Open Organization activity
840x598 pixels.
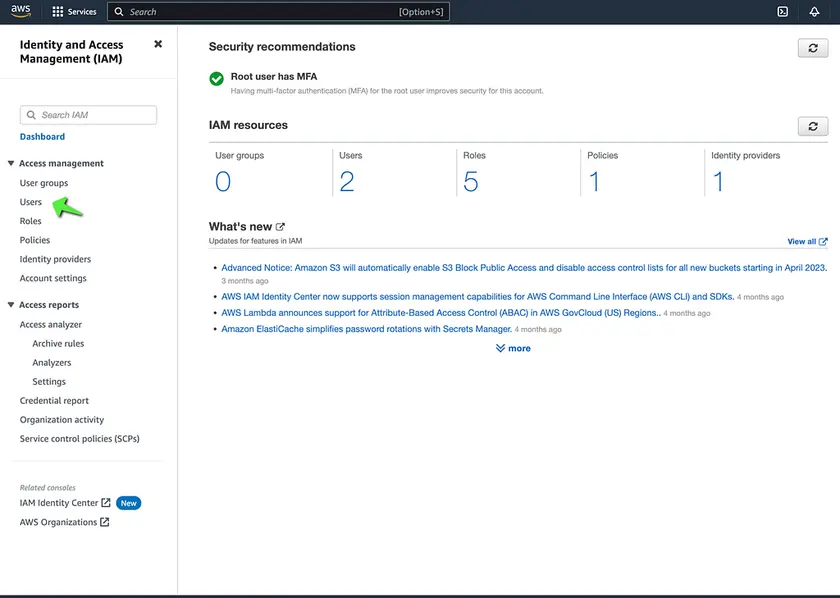62,420
